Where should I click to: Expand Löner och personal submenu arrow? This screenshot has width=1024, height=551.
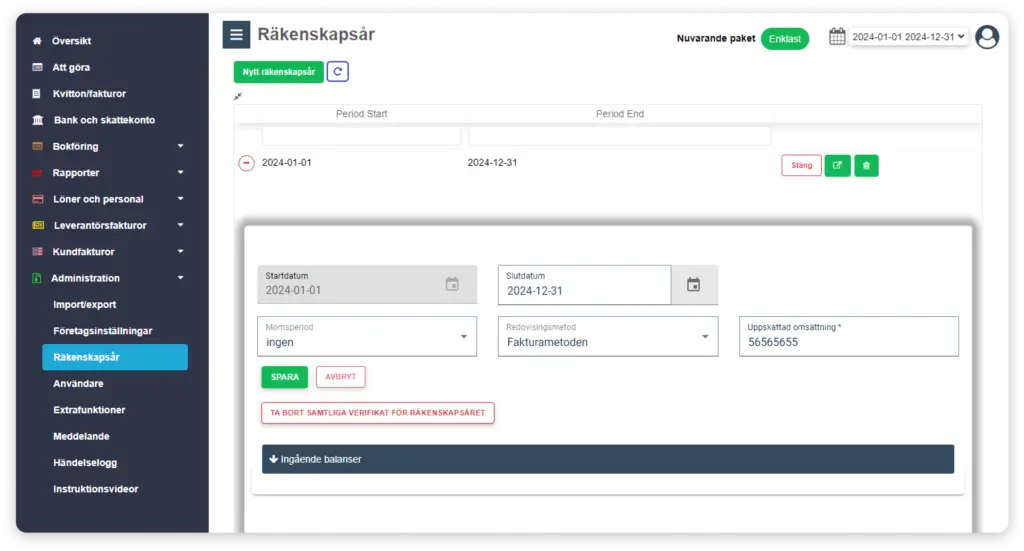180,198
